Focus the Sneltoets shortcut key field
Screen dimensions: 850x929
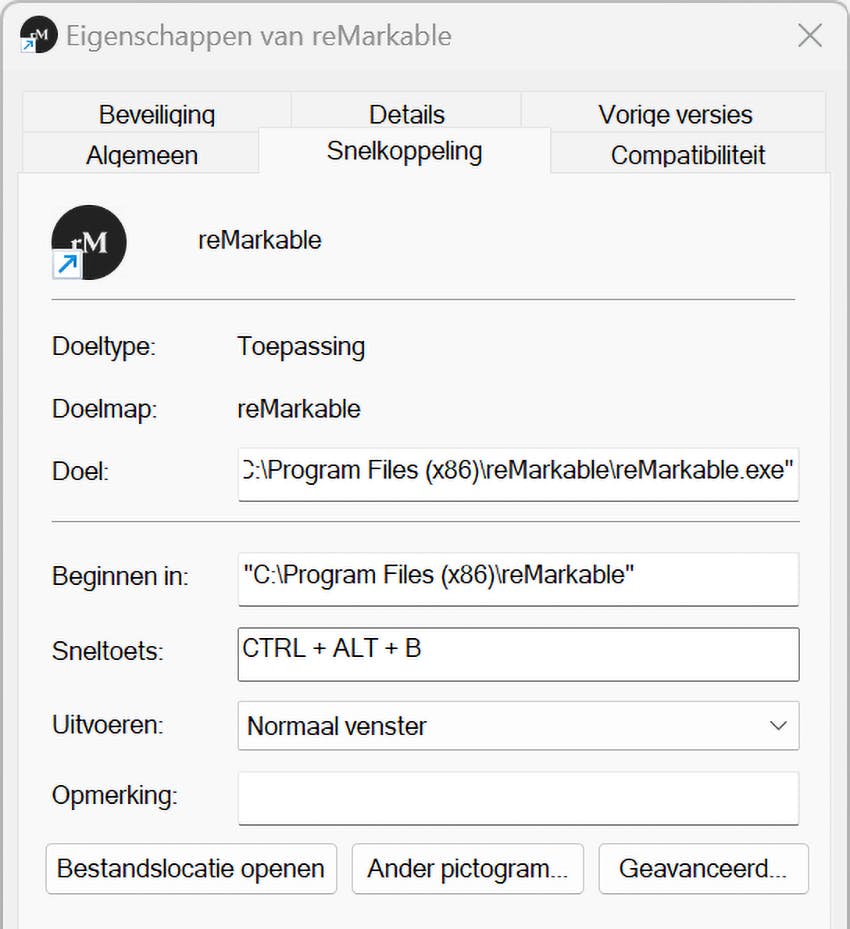click(x=518, y=654)
